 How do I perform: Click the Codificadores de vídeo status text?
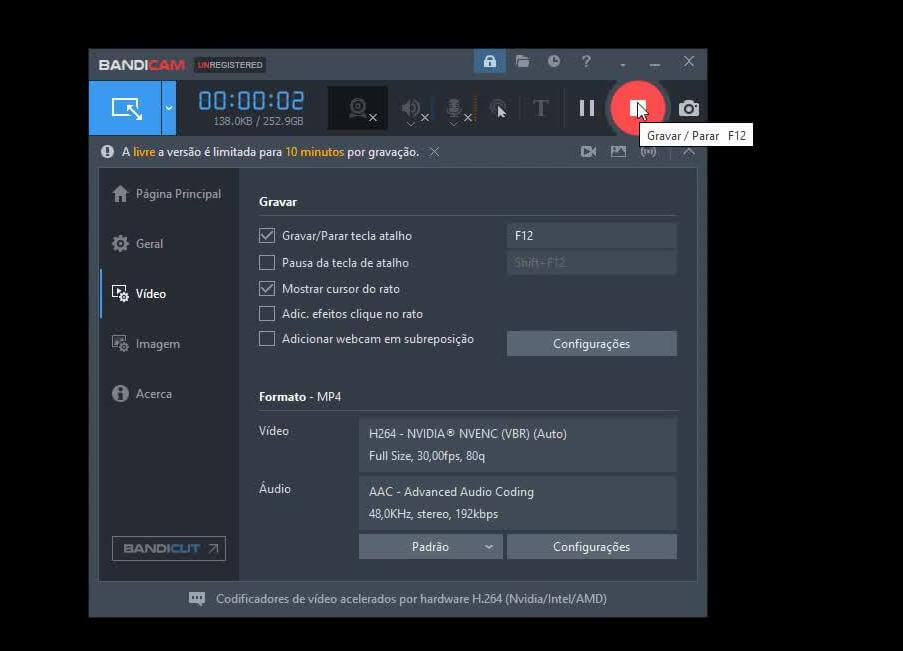(x=411, y=599)
